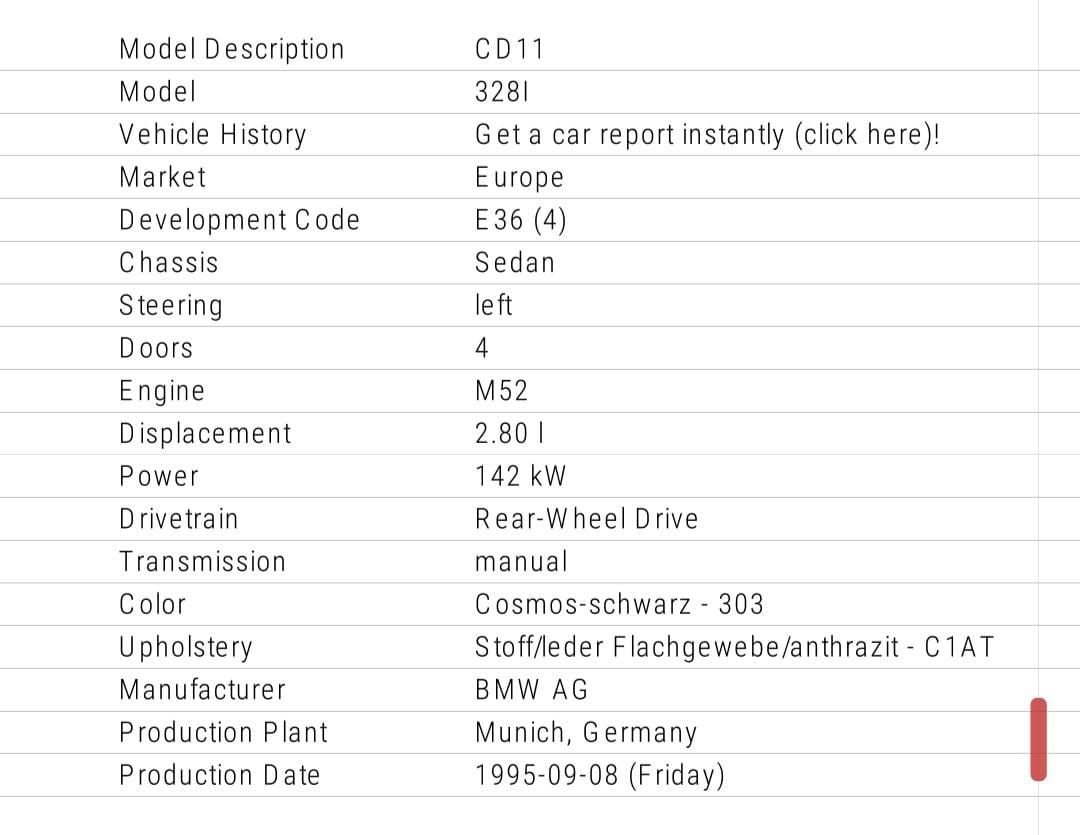The width and height of the screenshot is (1080, 835).
Task: Select the 1995-09-08 (Friday) production date
Action: pyautogui.click(x=599, y=775)
